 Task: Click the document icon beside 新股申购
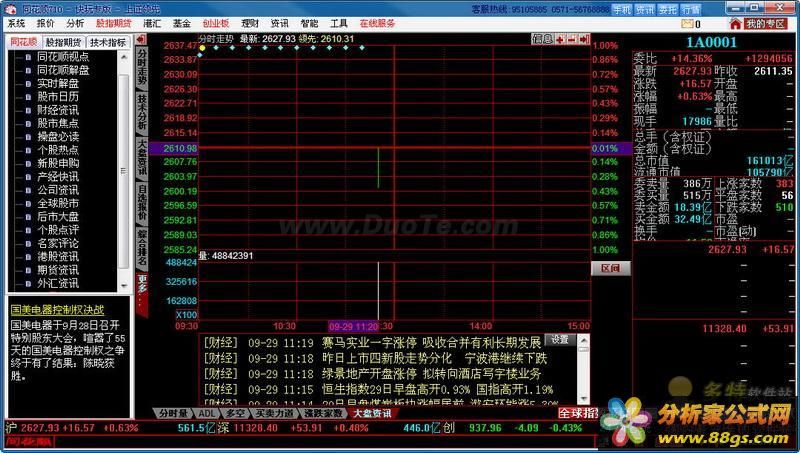point(29,164)
